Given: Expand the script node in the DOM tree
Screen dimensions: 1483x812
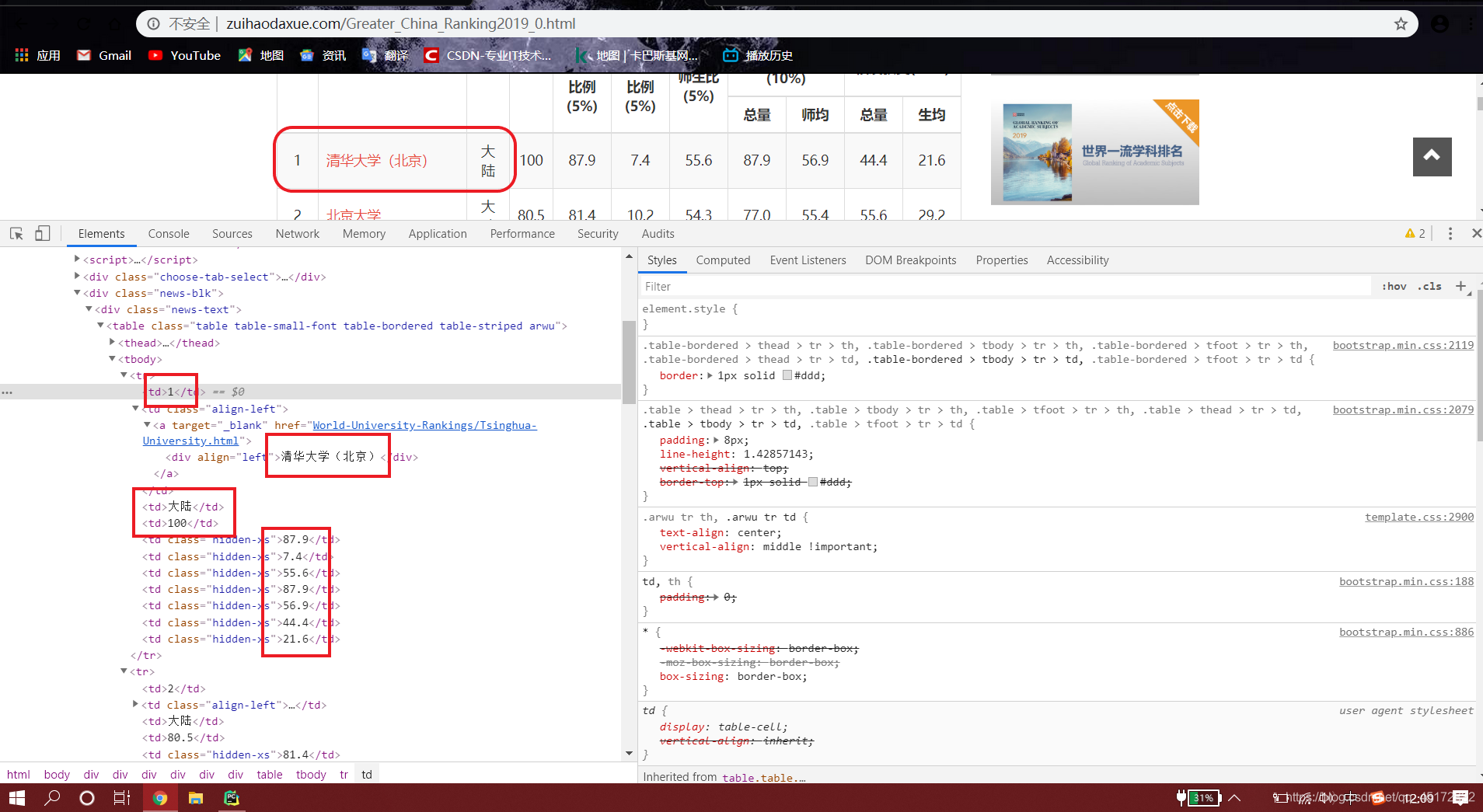Looking at the screenshot, I should point(77,260).
